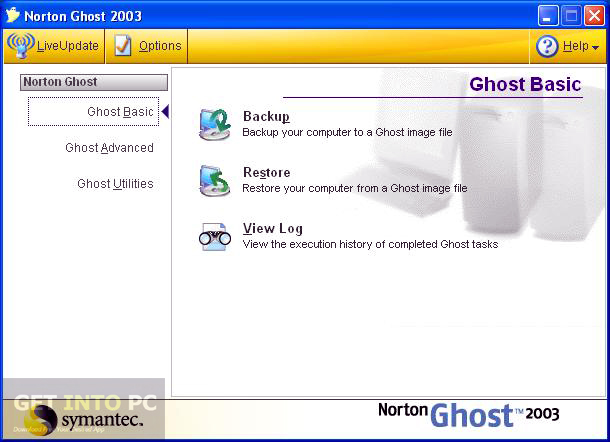The image size is (610, 442).
Task: Switch to Ghost Advanced section
Action: 109,148
